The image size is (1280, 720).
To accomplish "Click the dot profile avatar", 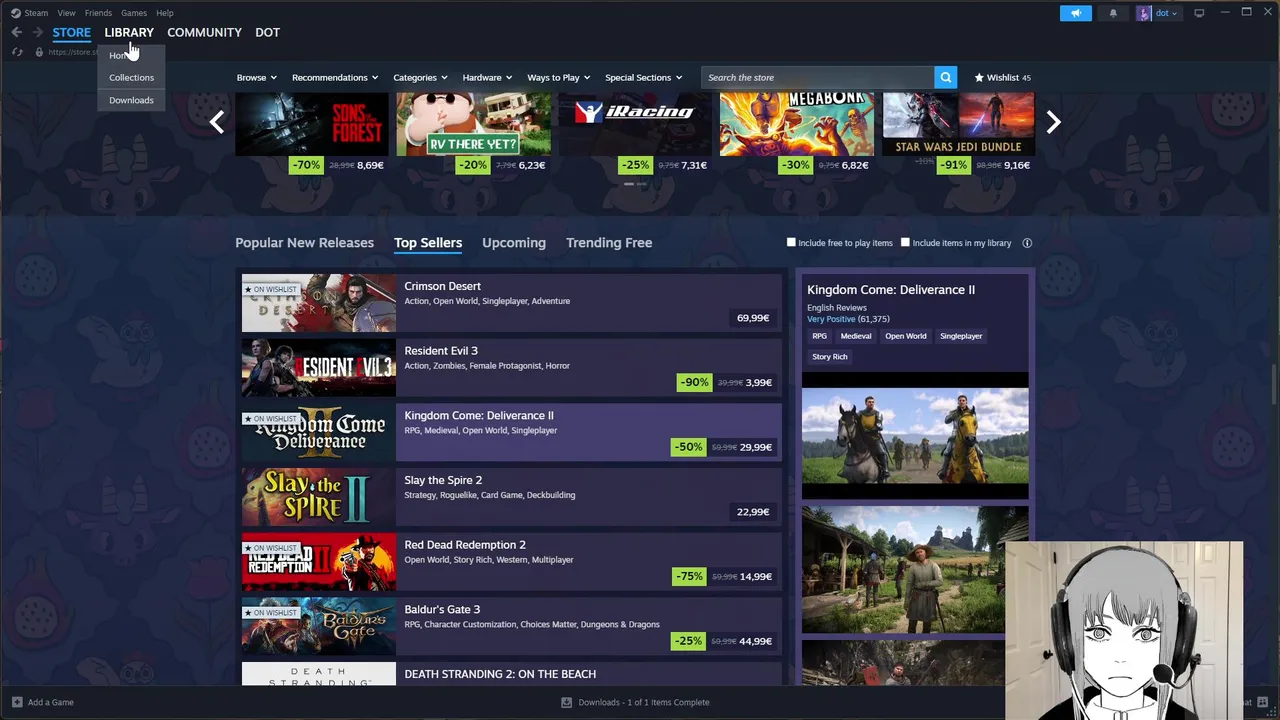I will click(1144, 13).
